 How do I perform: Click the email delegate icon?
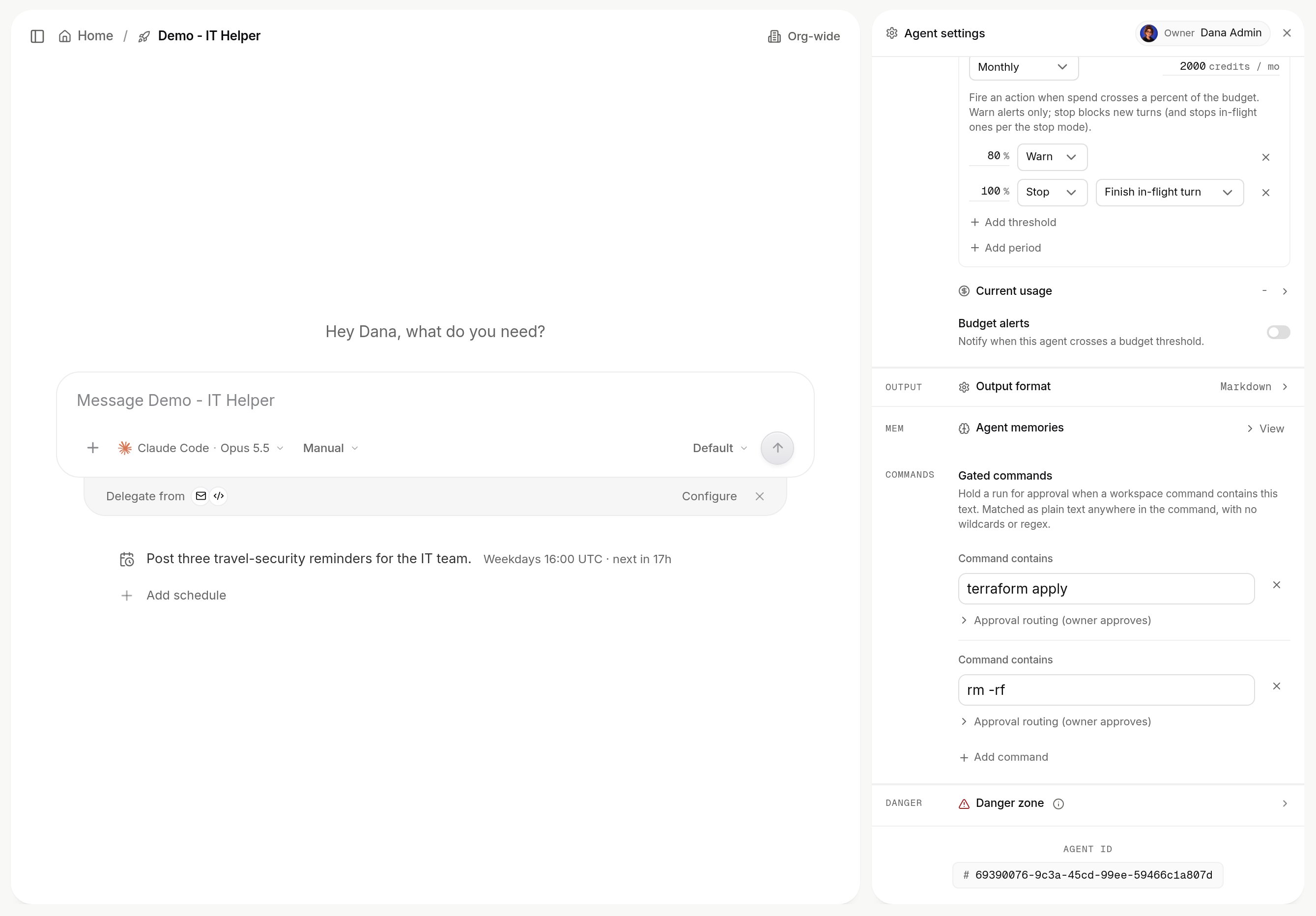click(200, 496)
